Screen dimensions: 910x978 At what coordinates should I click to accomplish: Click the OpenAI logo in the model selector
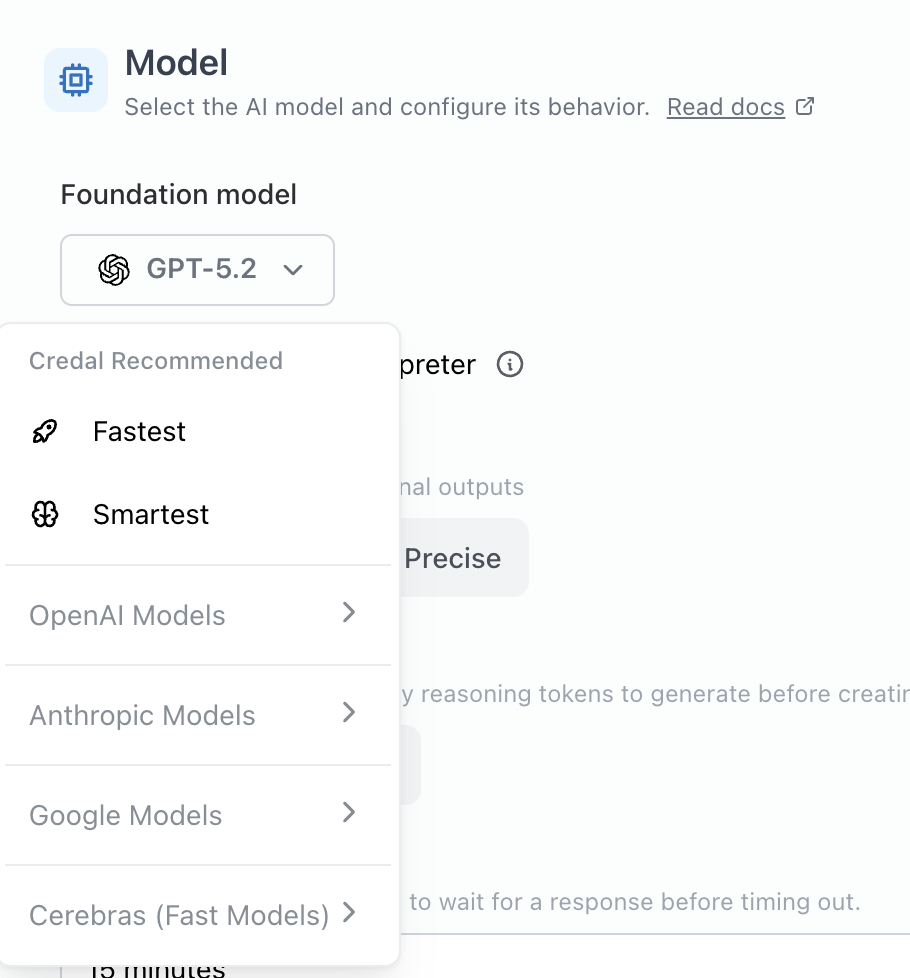pyautogui.click(x=114, y=270)
